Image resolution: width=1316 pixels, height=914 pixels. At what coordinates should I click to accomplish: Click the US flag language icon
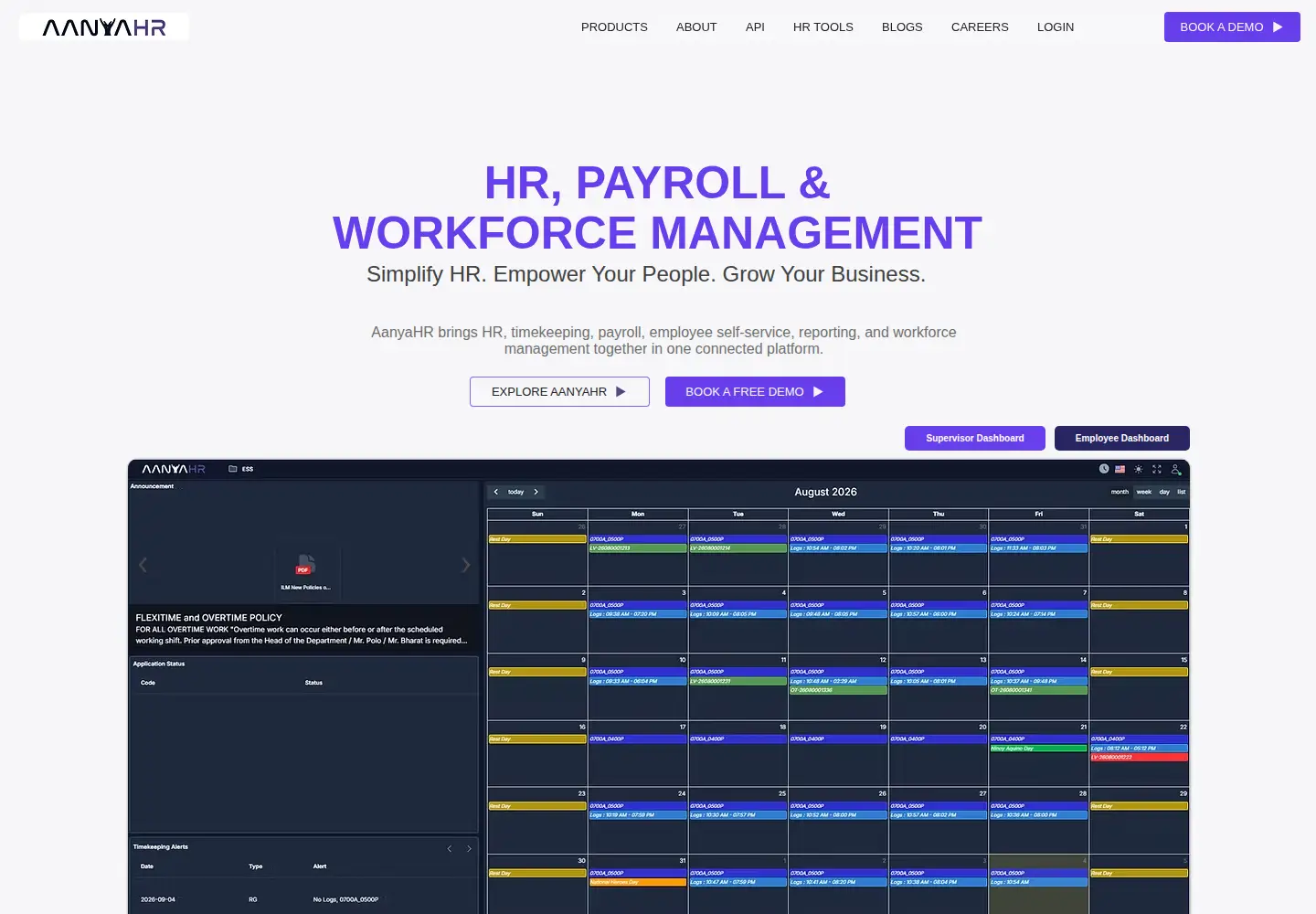[1120, 469]
